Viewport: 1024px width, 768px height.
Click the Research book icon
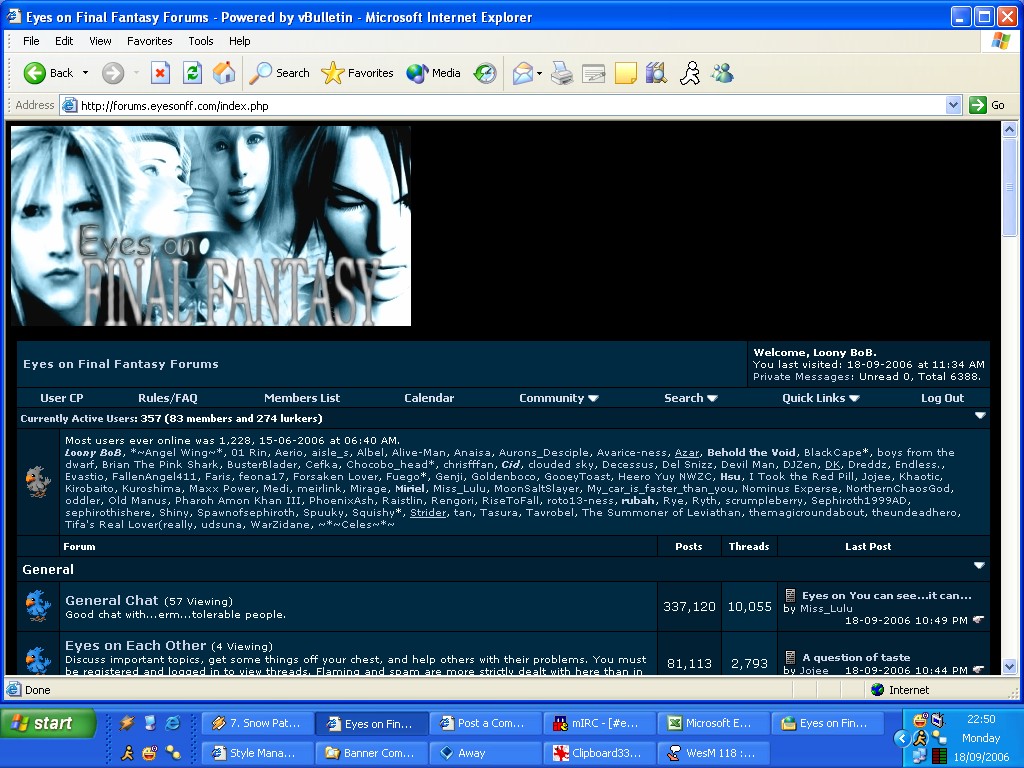coord(656,73)
